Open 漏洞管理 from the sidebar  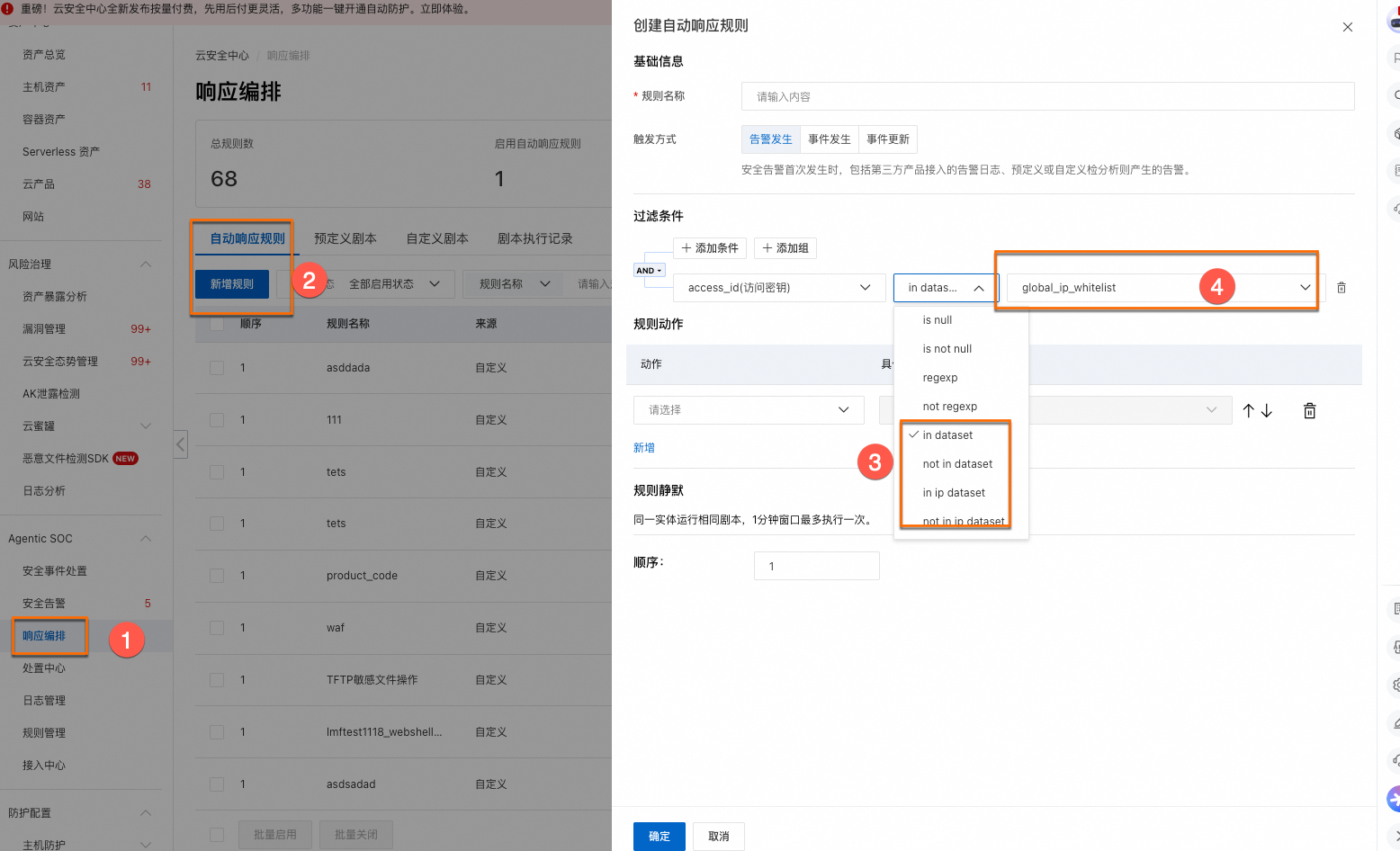(44, 329)
